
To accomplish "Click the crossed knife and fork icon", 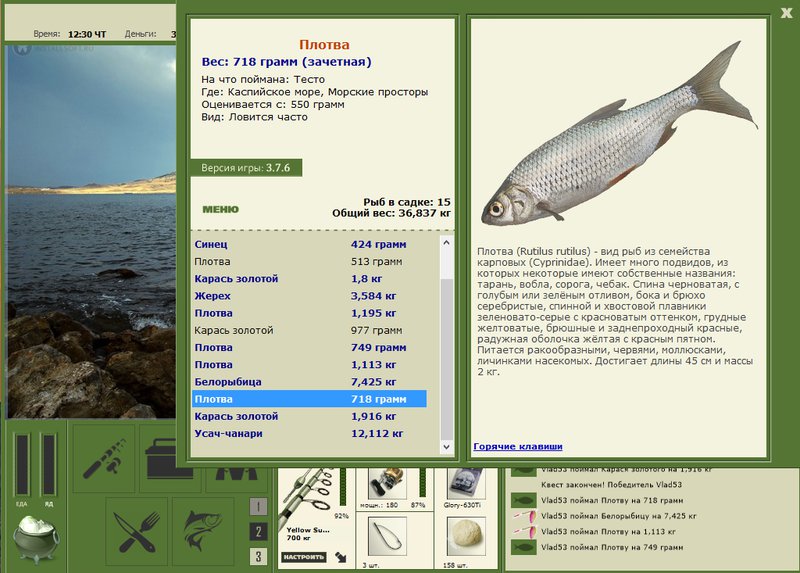I will coord(136,532).
